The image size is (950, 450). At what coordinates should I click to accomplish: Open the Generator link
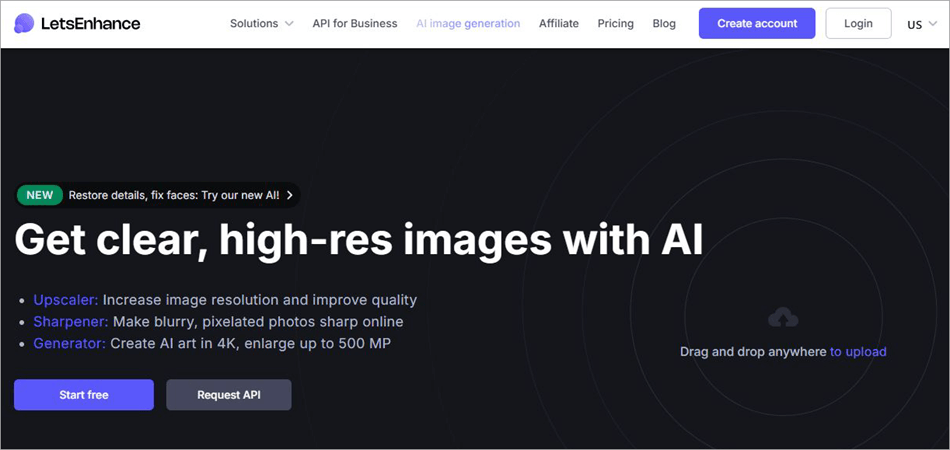[x=69, y=343]
